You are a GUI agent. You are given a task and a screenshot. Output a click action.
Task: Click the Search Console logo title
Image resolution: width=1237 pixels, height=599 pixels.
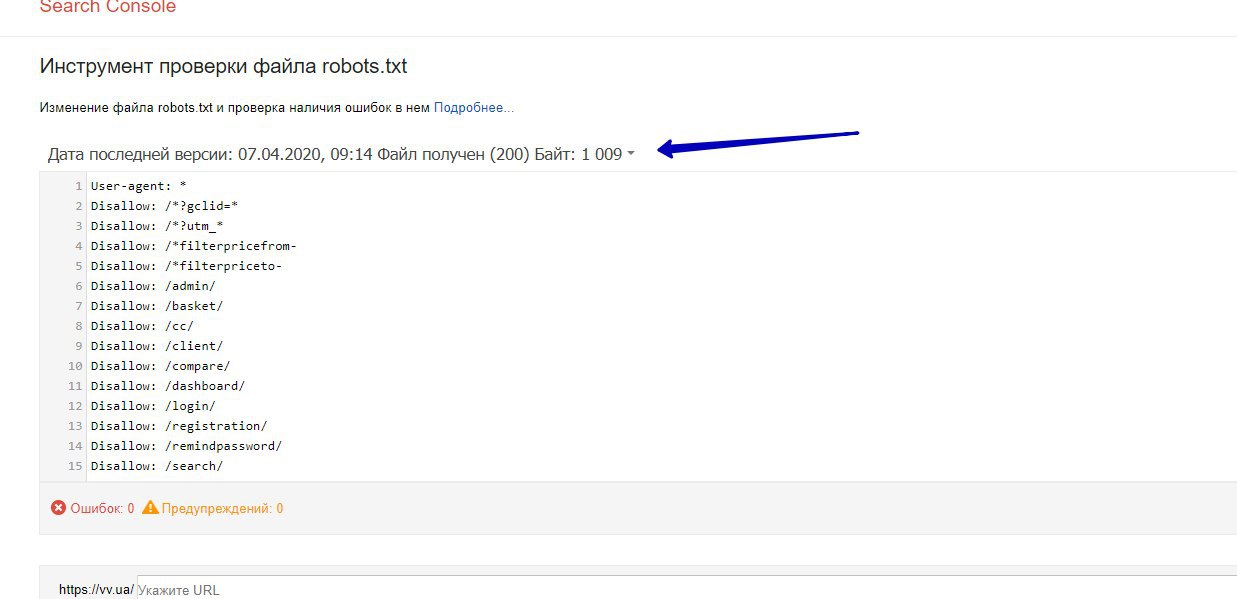point(108,7)
